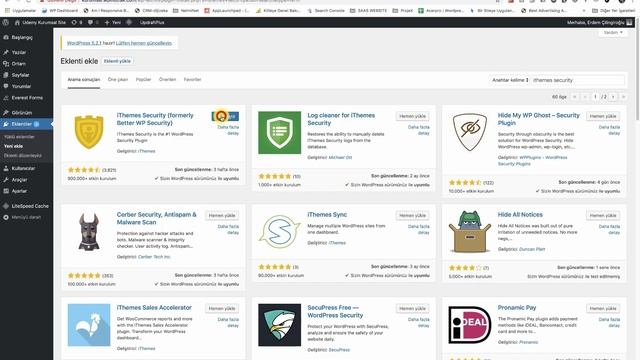The height and width of the screenshot is (360, 640).
Task: Click Hide All Notices box icon
Action: tap(470, 231)
